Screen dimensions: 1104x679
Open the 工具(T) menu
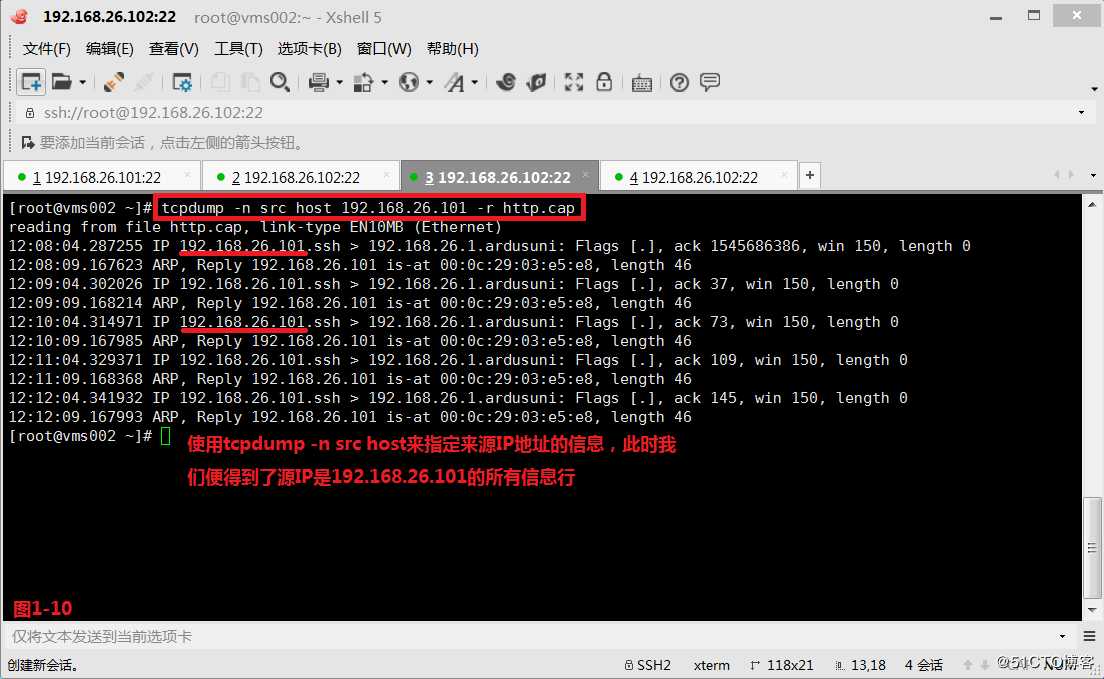click(238, 49)
